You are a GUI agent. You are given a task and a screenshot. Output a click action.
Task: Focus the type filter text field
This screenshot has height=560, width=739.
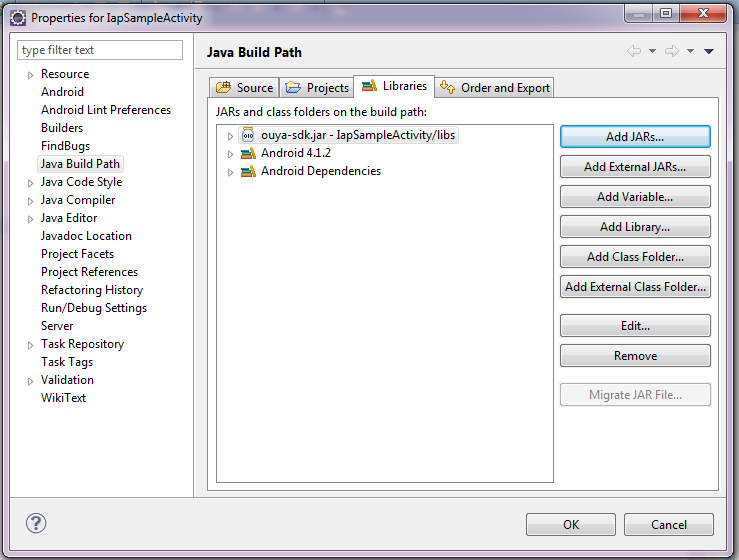tap(100, 50)
